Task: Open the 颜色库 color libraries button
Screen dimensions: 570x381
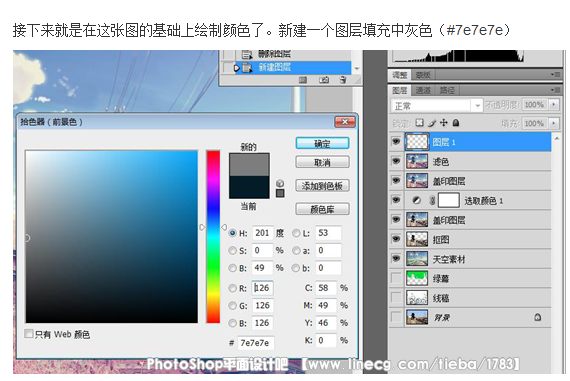Action: coord(322,209)
